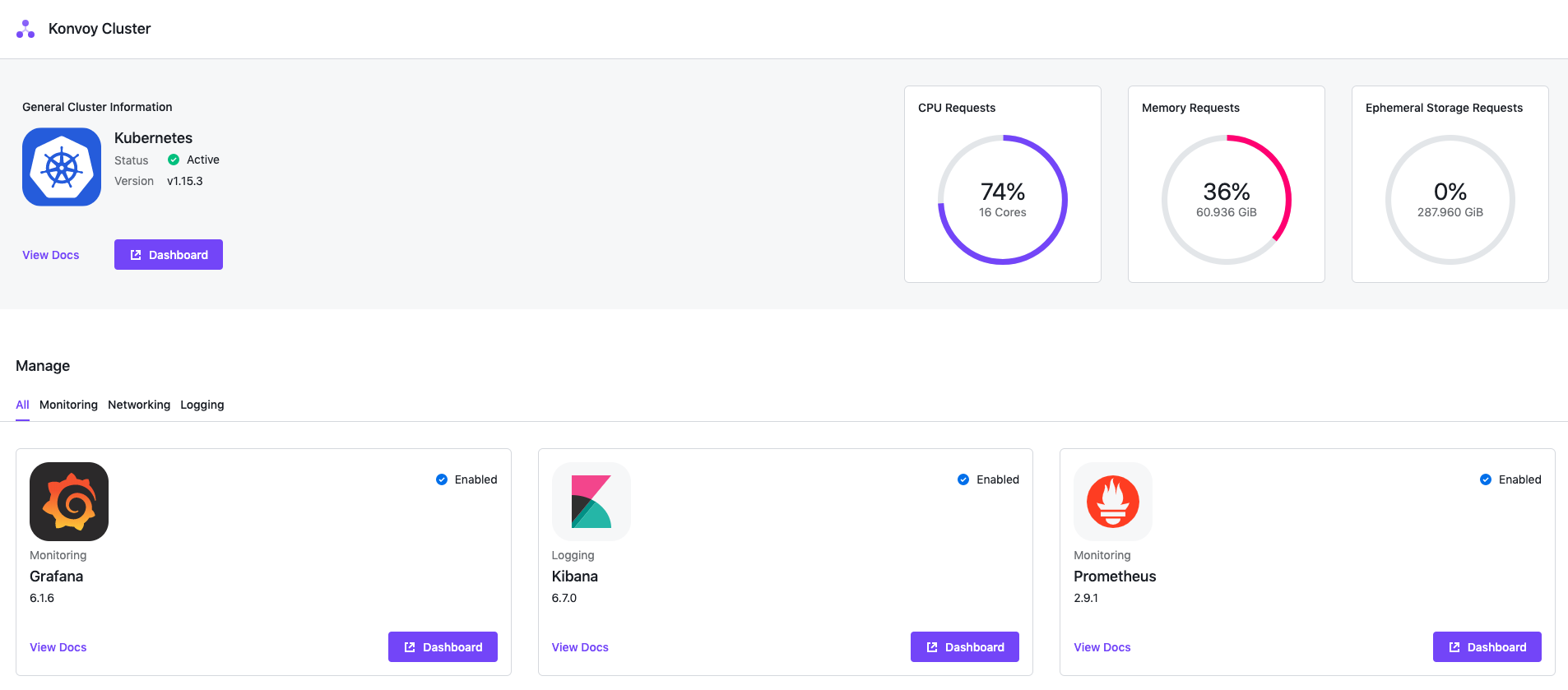Switch to the Monitoring tab
Image resolution: width=1568 pixels, height=690 pixels.
pyautogui.click(x=68, y=405)
